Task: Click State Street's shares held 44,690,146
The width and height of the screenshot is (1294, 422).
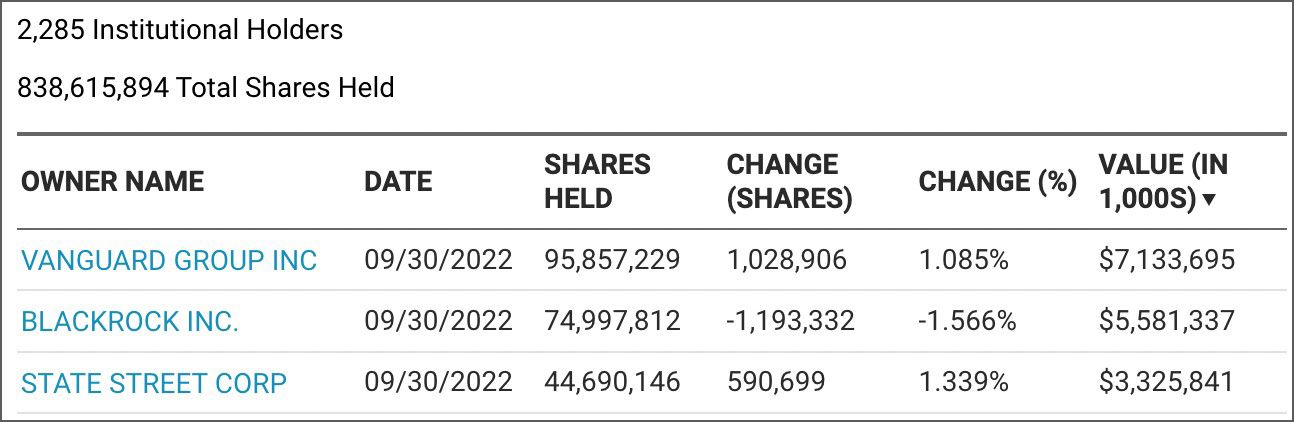Action: [x=612, y=383]
